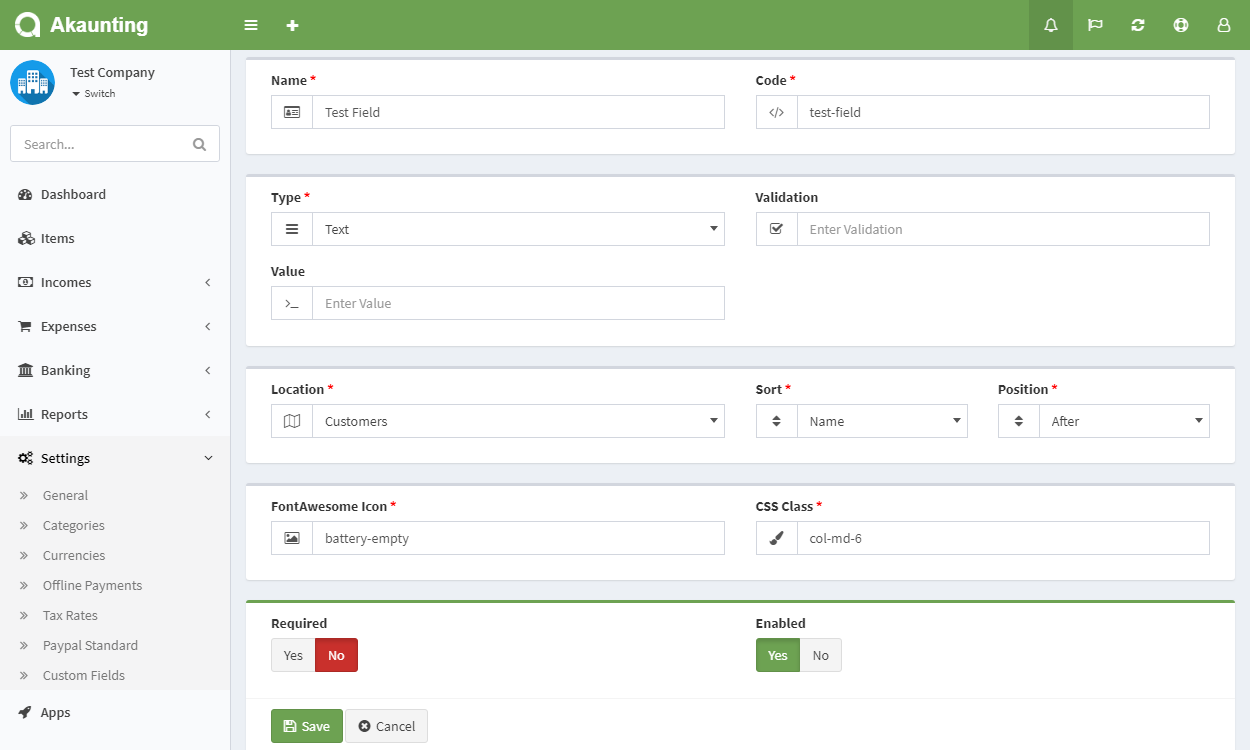Click the Test Company building avatar

33,82
